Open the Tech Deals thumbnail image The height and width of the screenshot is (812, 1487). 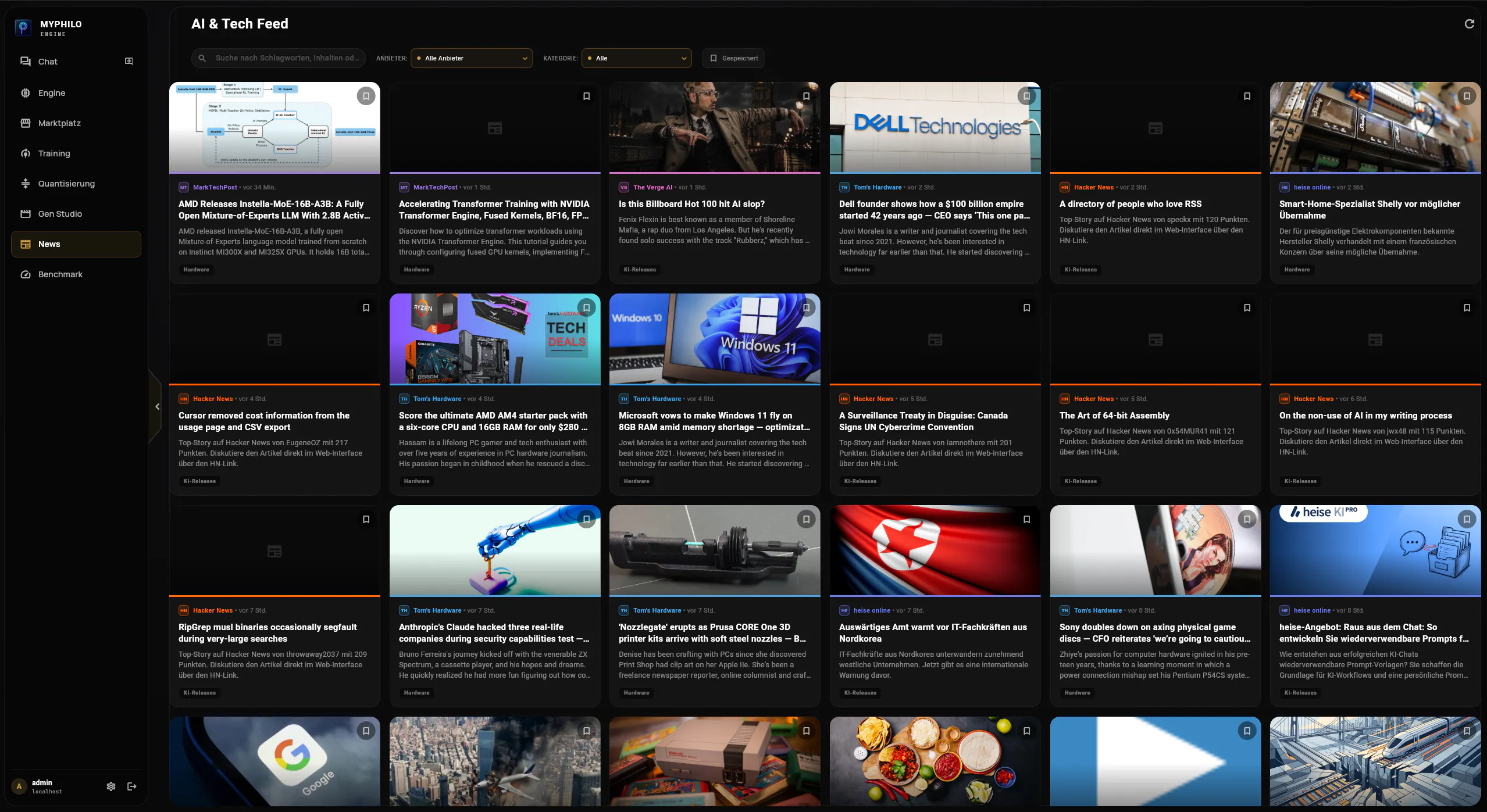(495, 339)
